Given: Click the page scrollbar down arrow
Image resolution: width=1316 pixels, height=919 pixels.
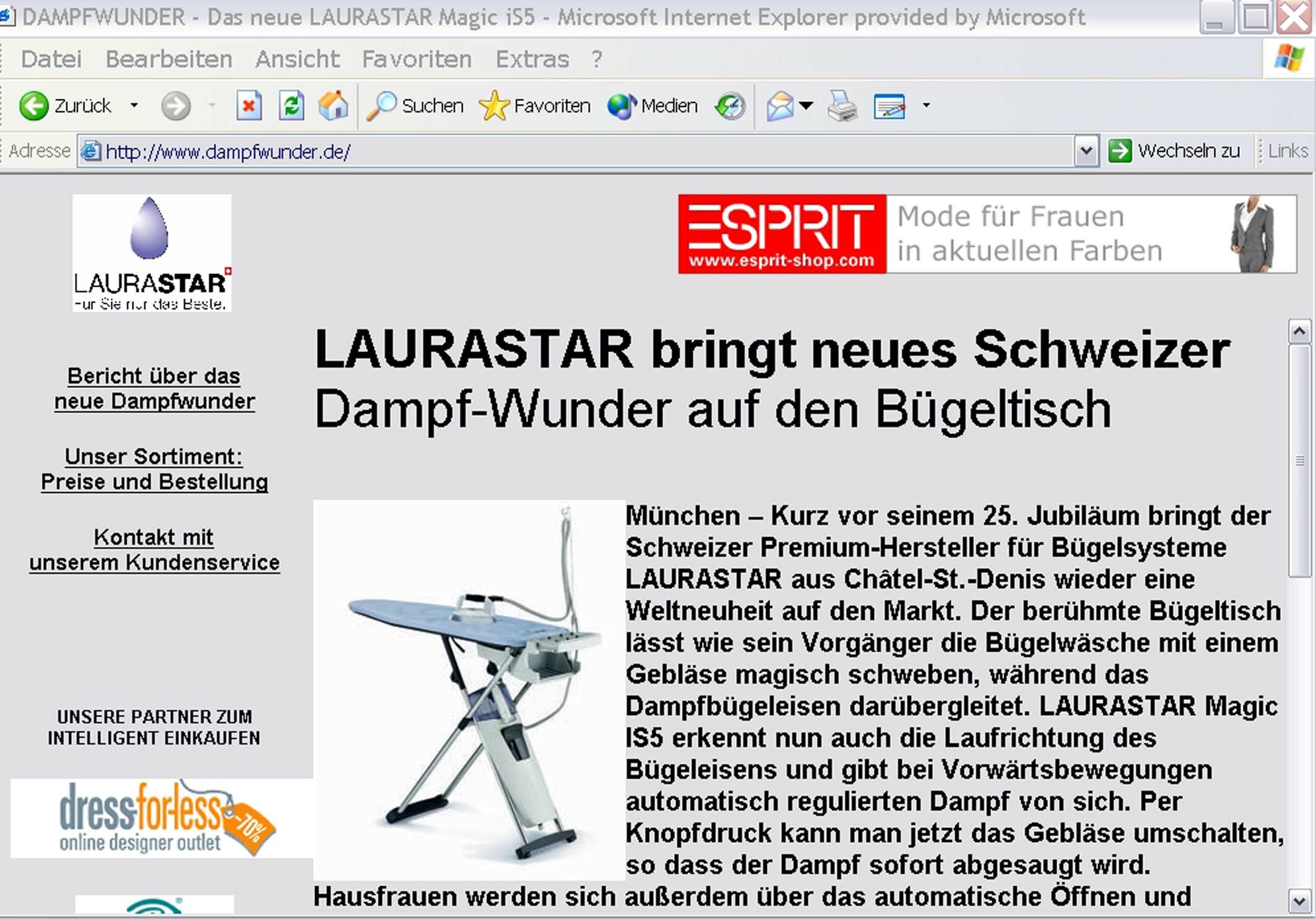Looking at the screenshot, I should (1299, 900).
